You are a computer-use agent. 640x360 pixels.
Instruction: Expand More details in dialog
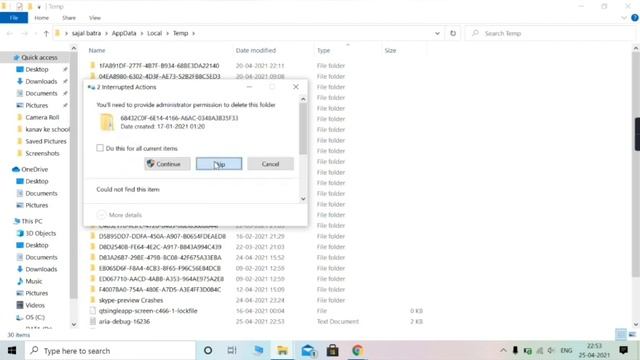pyautogui.click(x=120, y=215)
